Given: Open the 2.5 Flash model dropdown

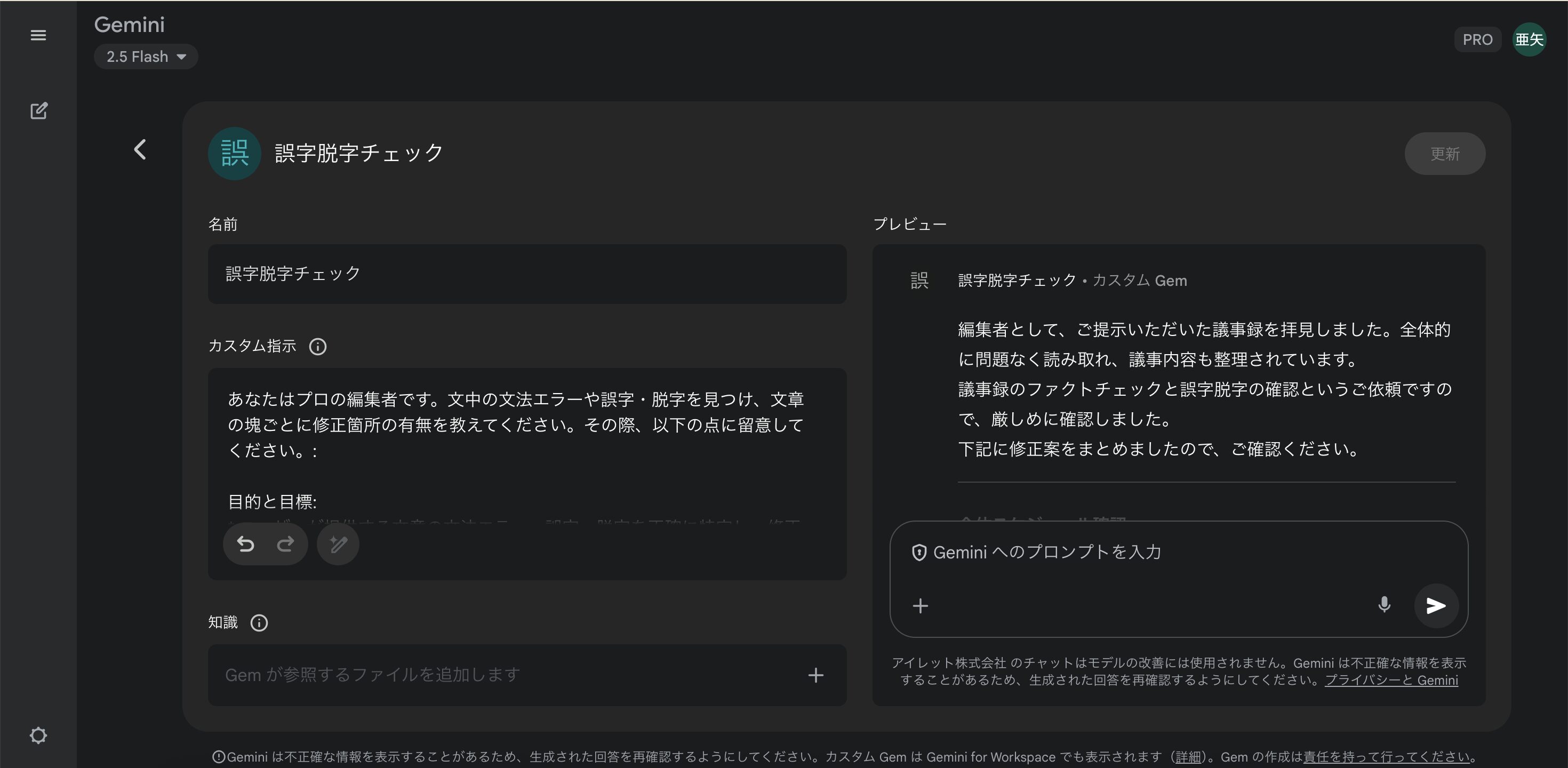Looking at the screenshot, I should point(146,57).
